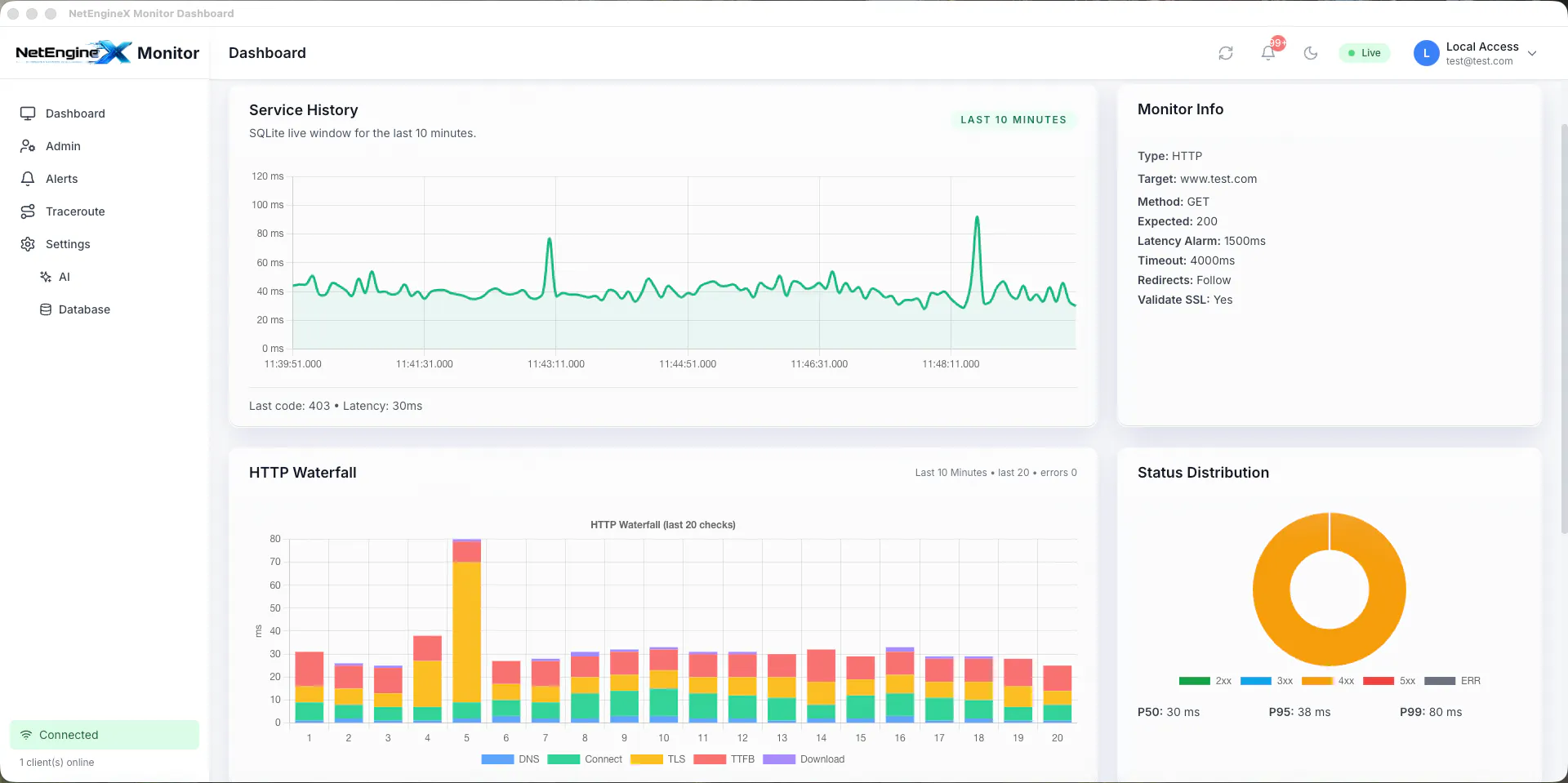This screenshot has height=783, width=1568.
Task: Toggle DNS series in waterfall legend
Action: point(510,759)
